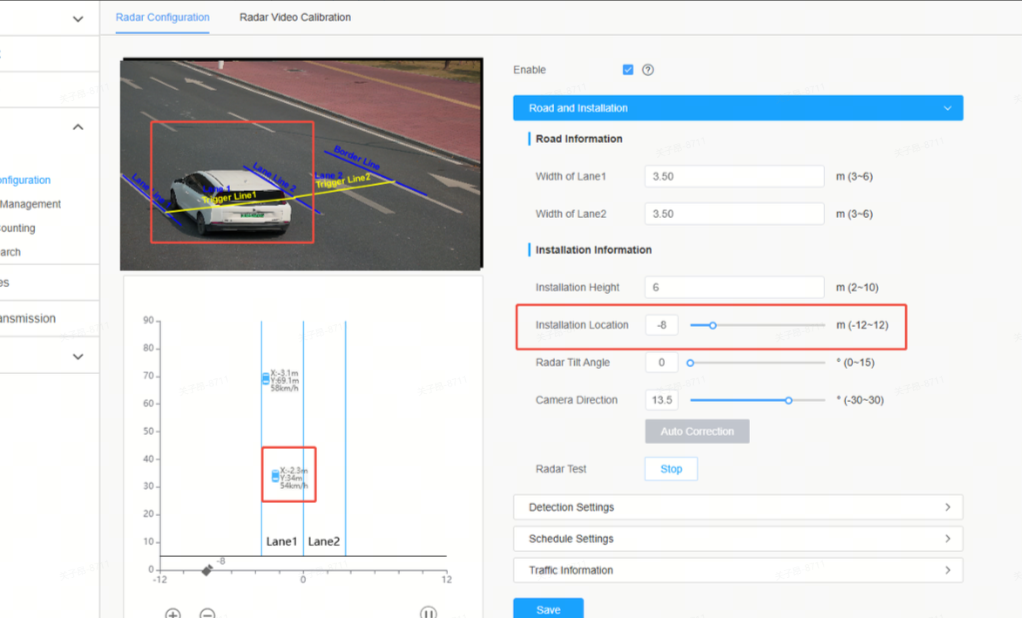
Task: Click the help icon next to Enable
Action: (x=648, y=70)
